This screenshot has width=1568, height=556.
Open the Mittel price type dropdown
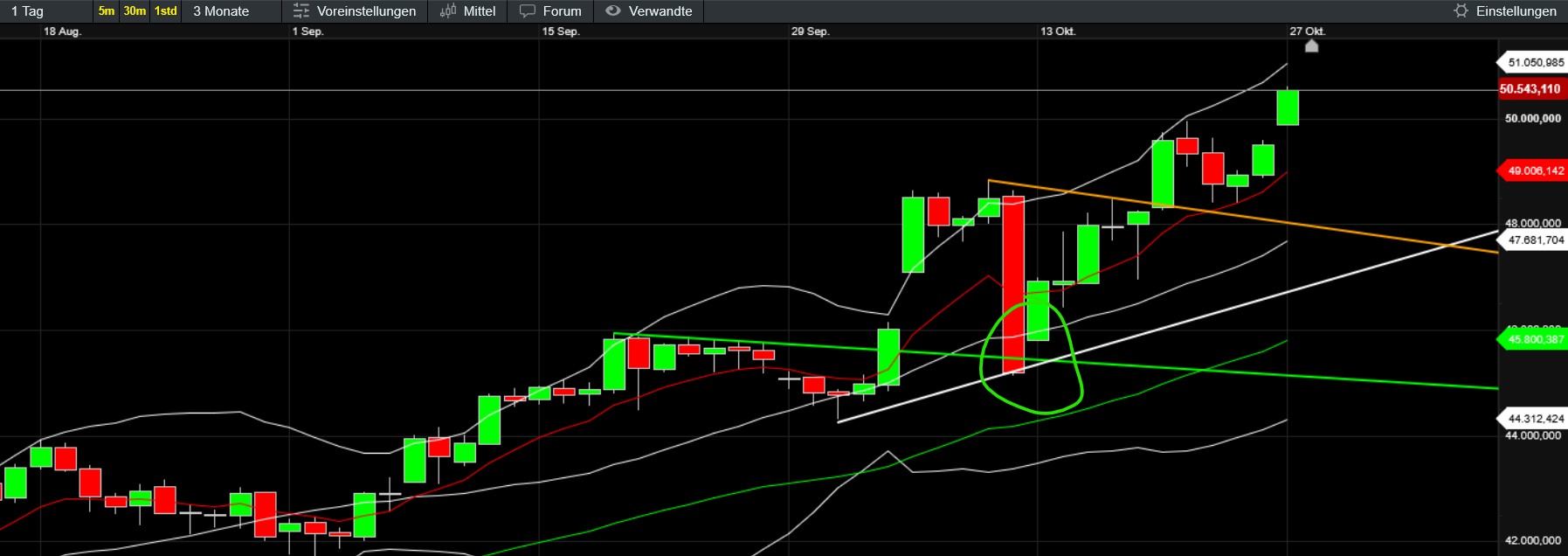click(x=480, y=11)
